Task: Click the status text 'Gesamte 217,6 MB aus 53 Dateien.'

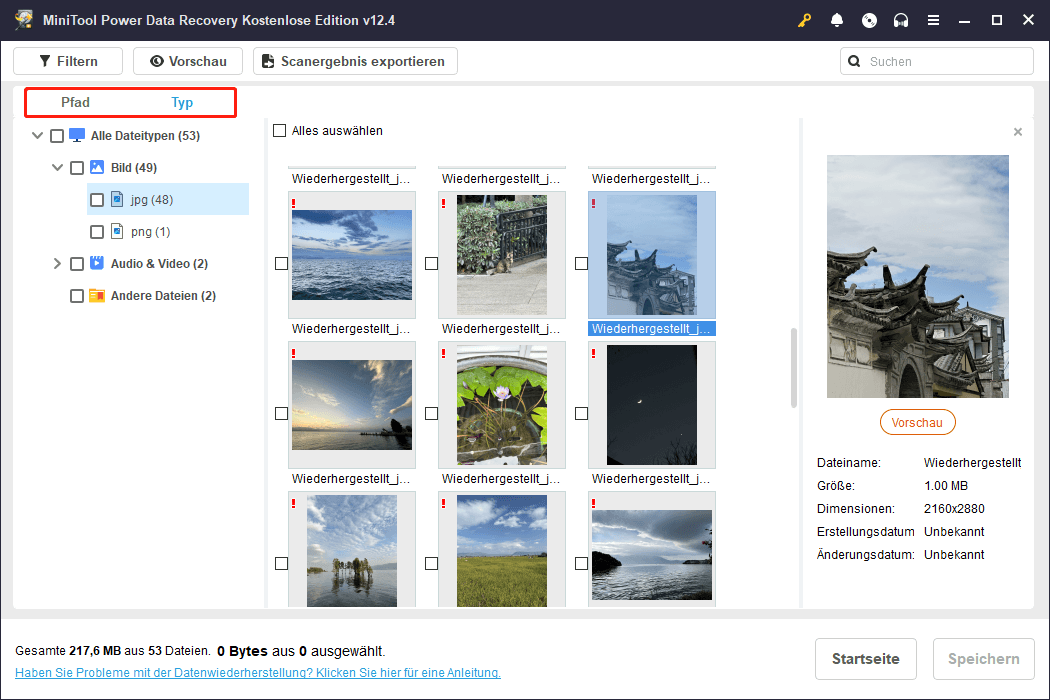Action: (x=112, y=650)
